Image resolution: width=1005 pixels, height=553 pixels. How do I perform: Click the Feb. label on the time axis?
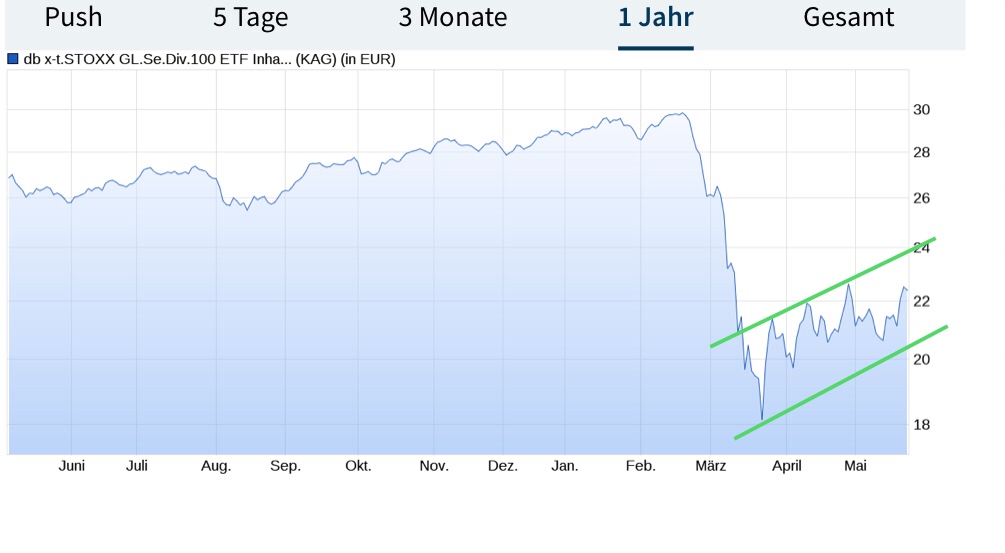click(x=639, y=466)
